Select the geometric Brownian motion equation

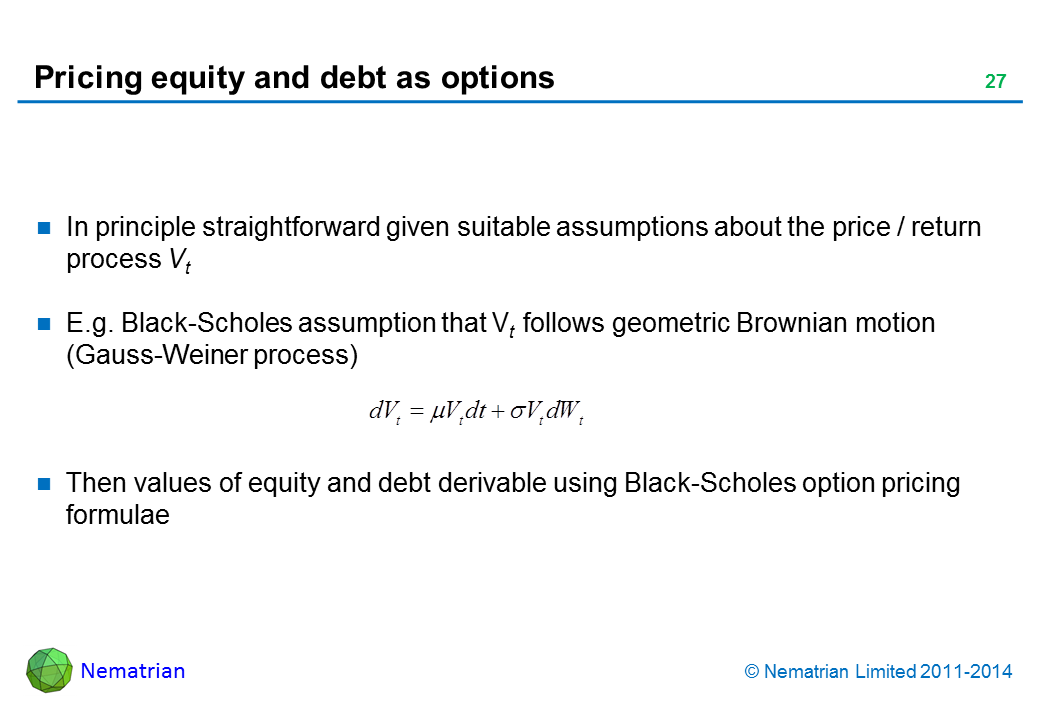(x=476, y=411)
